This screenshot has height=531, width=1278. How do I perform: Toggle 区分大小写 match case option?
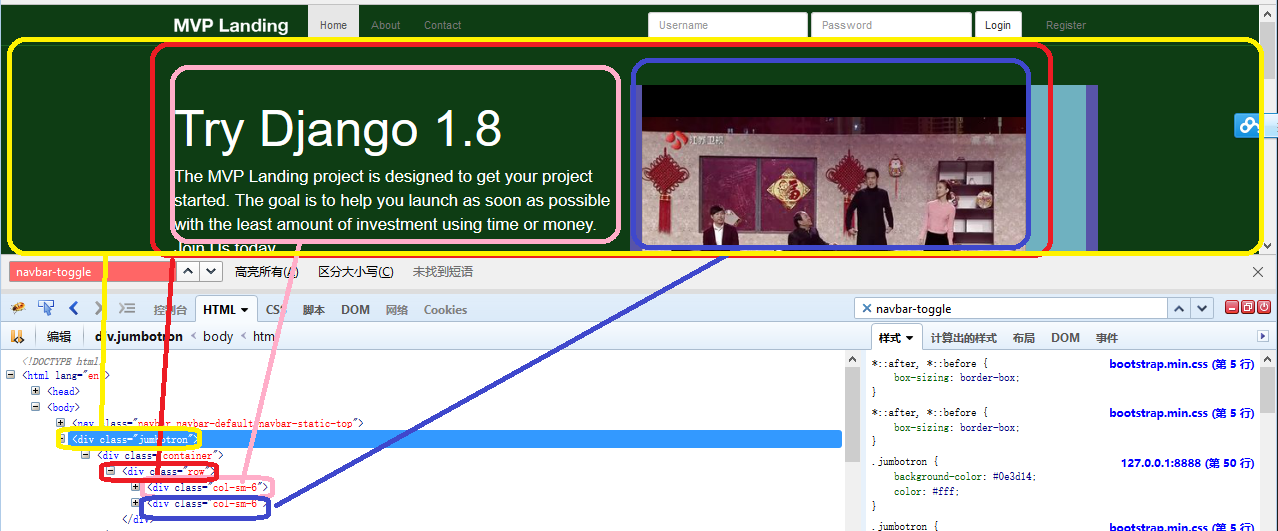[355, 272]
